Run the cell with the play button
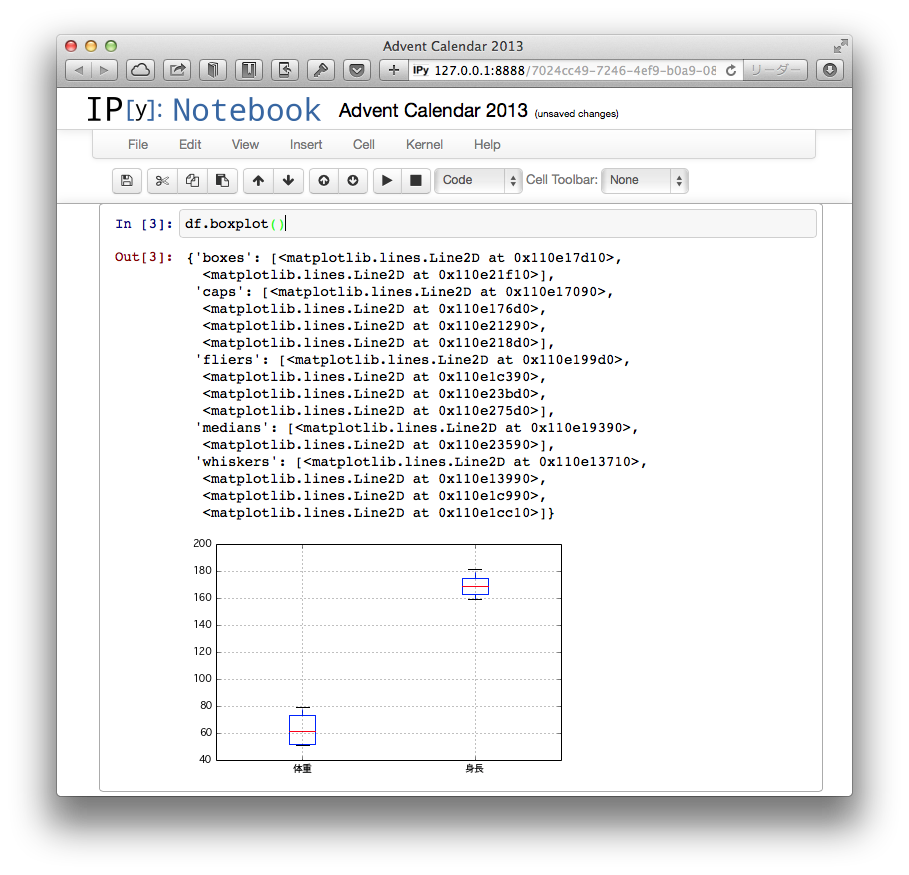The height and width of the screenshot is (875, 909). click(387, 180)
